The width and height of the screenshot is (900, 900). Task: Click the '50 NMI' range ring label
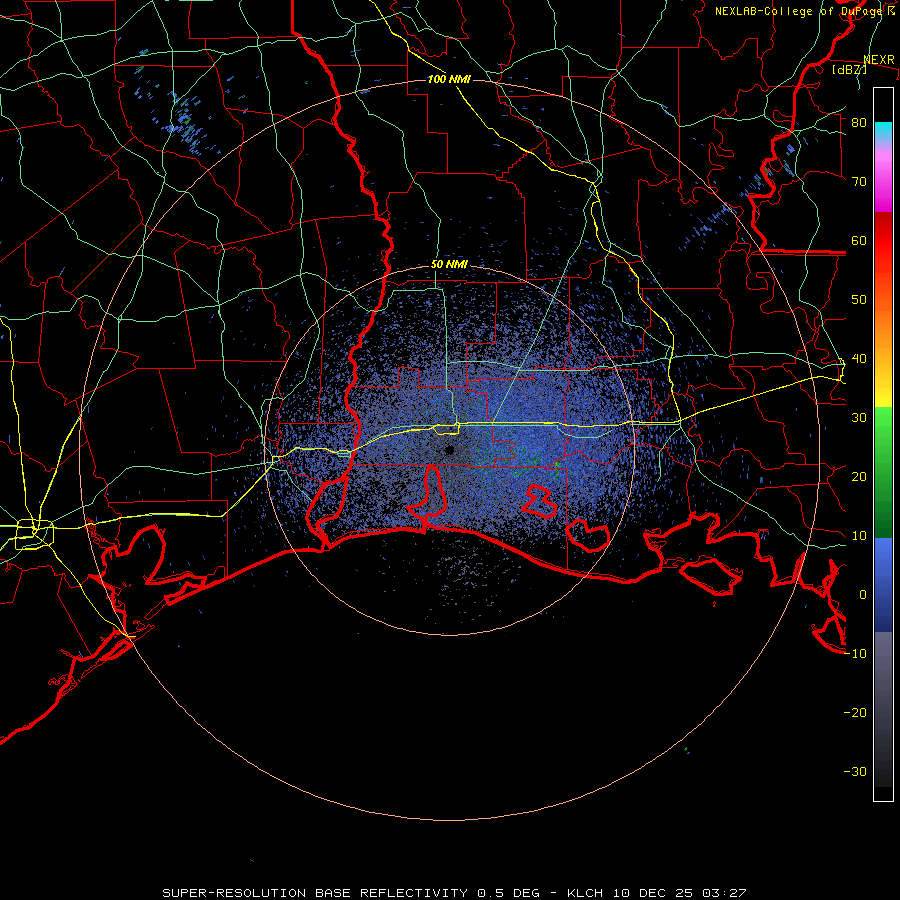click(x=449, y=265)
